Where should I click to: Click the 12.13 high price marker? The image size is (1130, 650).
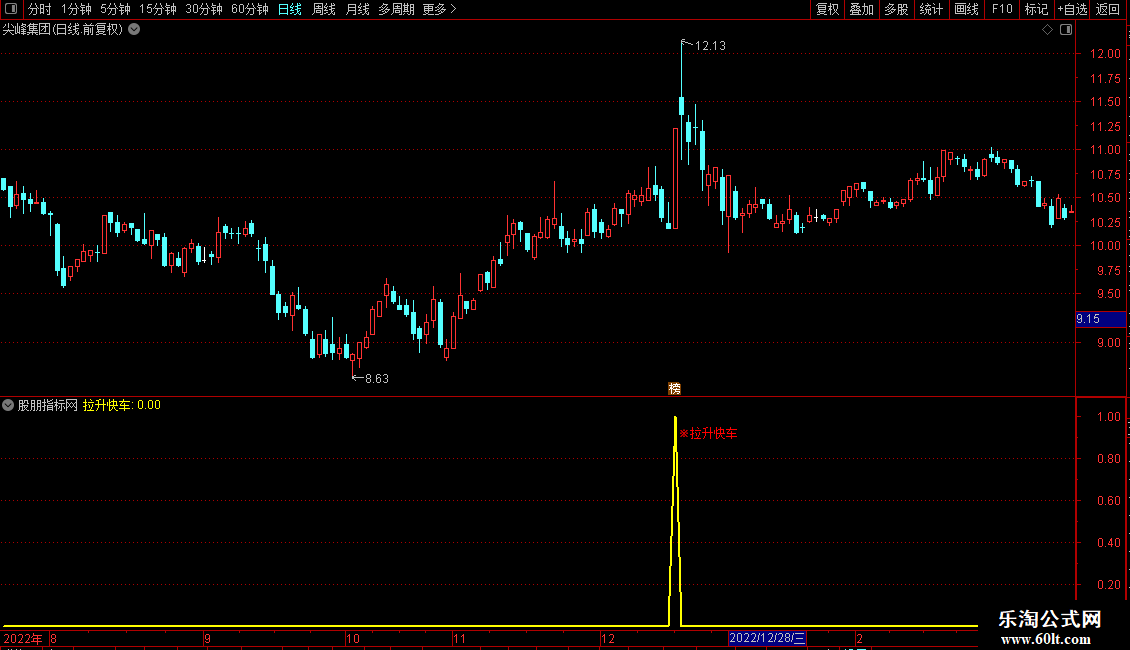coord(709,45)
